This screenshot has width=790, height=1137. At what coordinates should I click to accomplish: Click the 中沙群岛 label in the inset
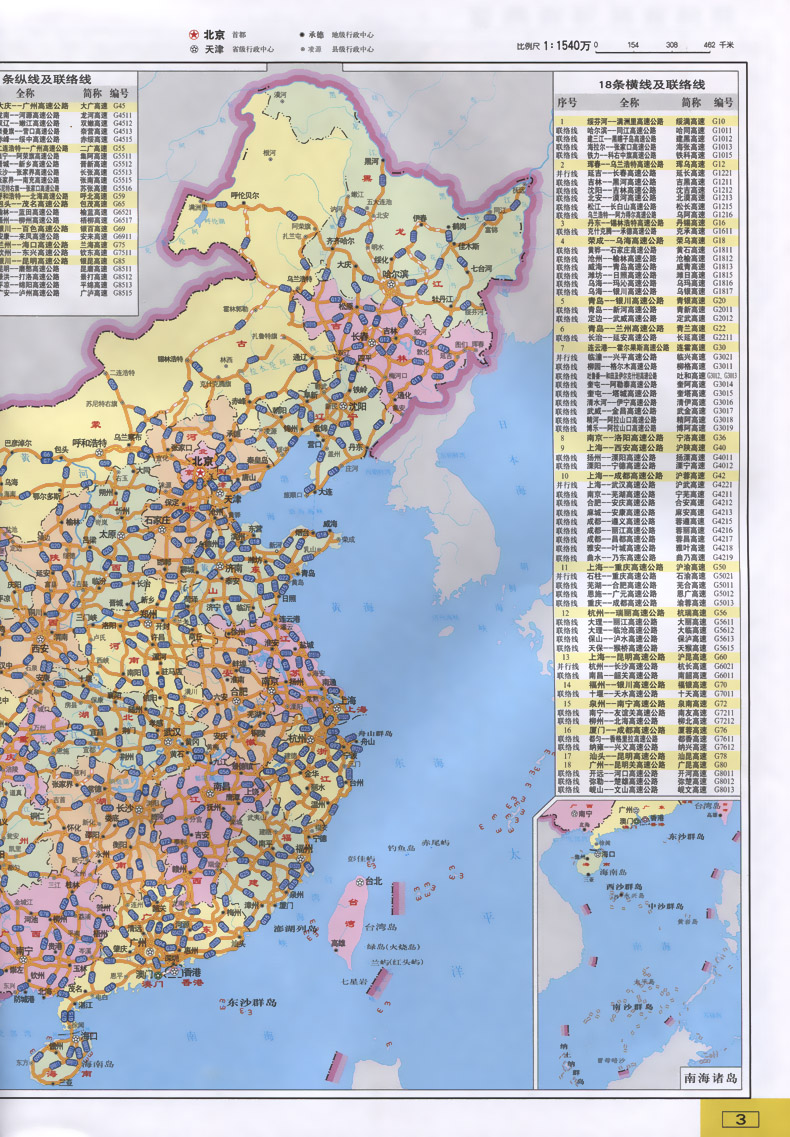point(666,906)
